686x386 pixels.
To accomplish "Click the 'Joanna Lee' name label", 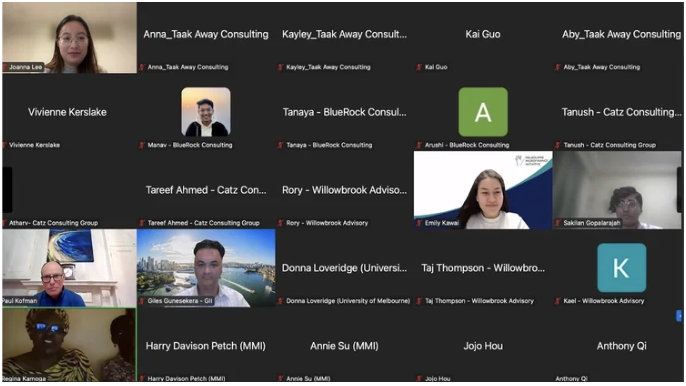I will [x=25, y=67].
